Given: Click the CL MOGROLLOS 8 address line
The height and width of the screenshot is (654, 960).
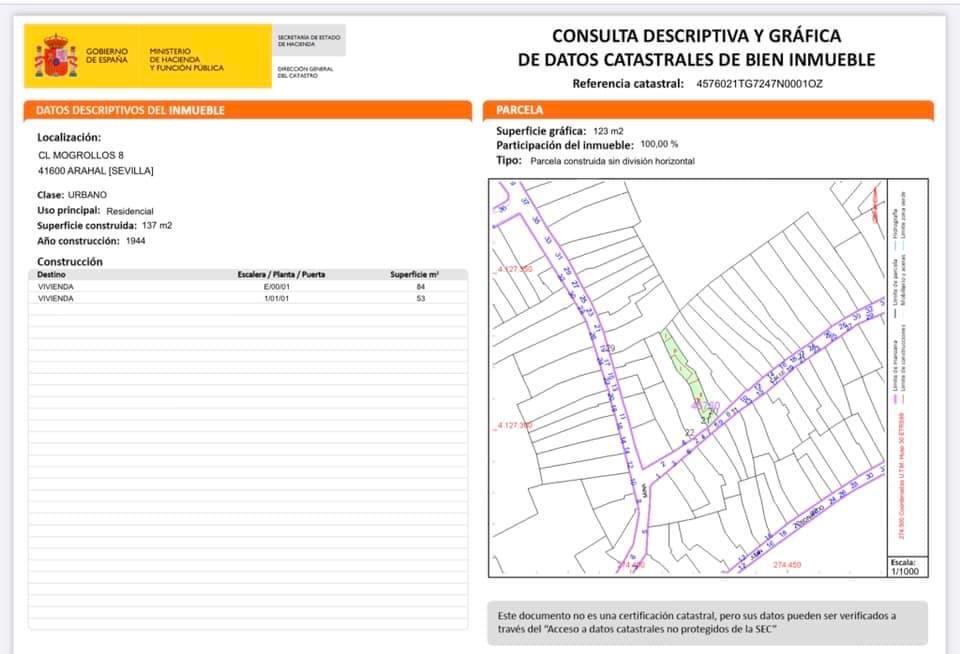Looking at the screenshot, I should pyautogui.click(x=81, y=155).
